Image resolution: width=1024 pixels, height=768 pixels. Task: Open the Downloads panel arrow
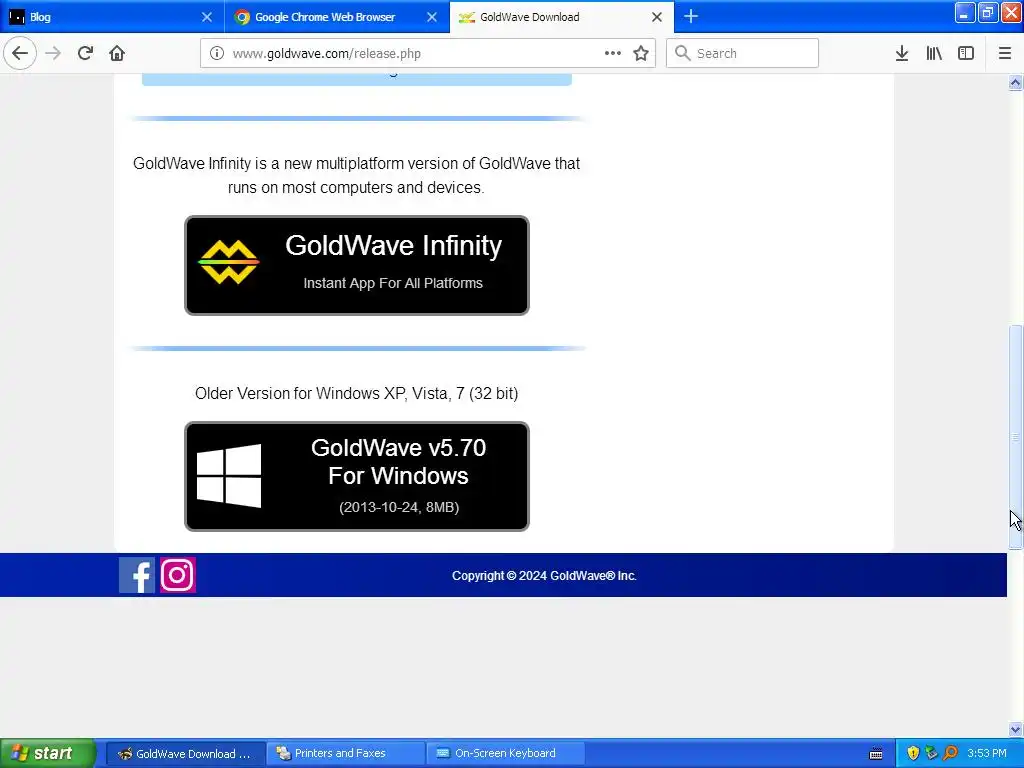click(902, 53)
